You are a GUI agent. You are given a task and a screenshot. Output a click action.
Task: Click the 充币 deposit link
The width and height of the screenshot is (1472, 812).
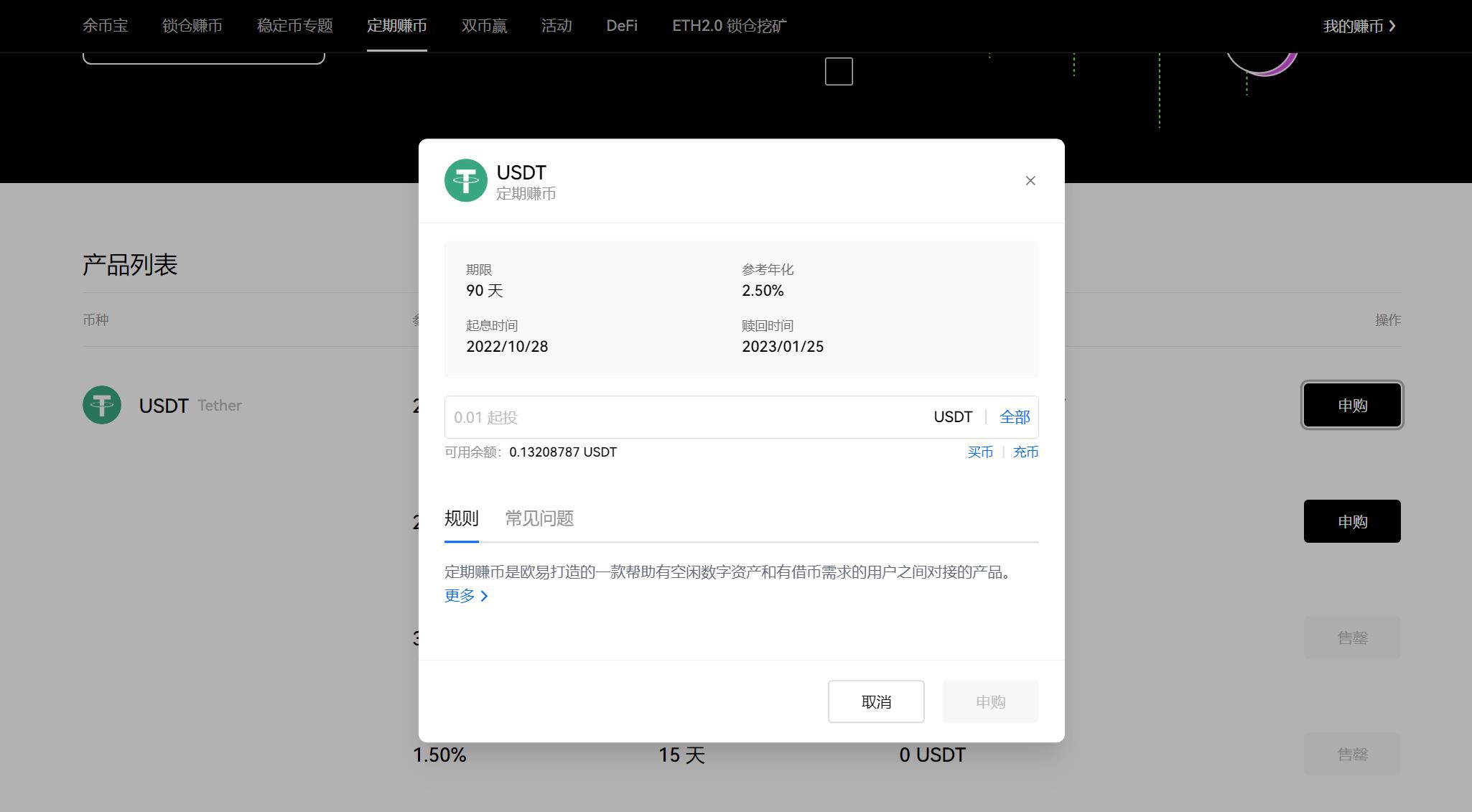click(x=1025, y=452)
